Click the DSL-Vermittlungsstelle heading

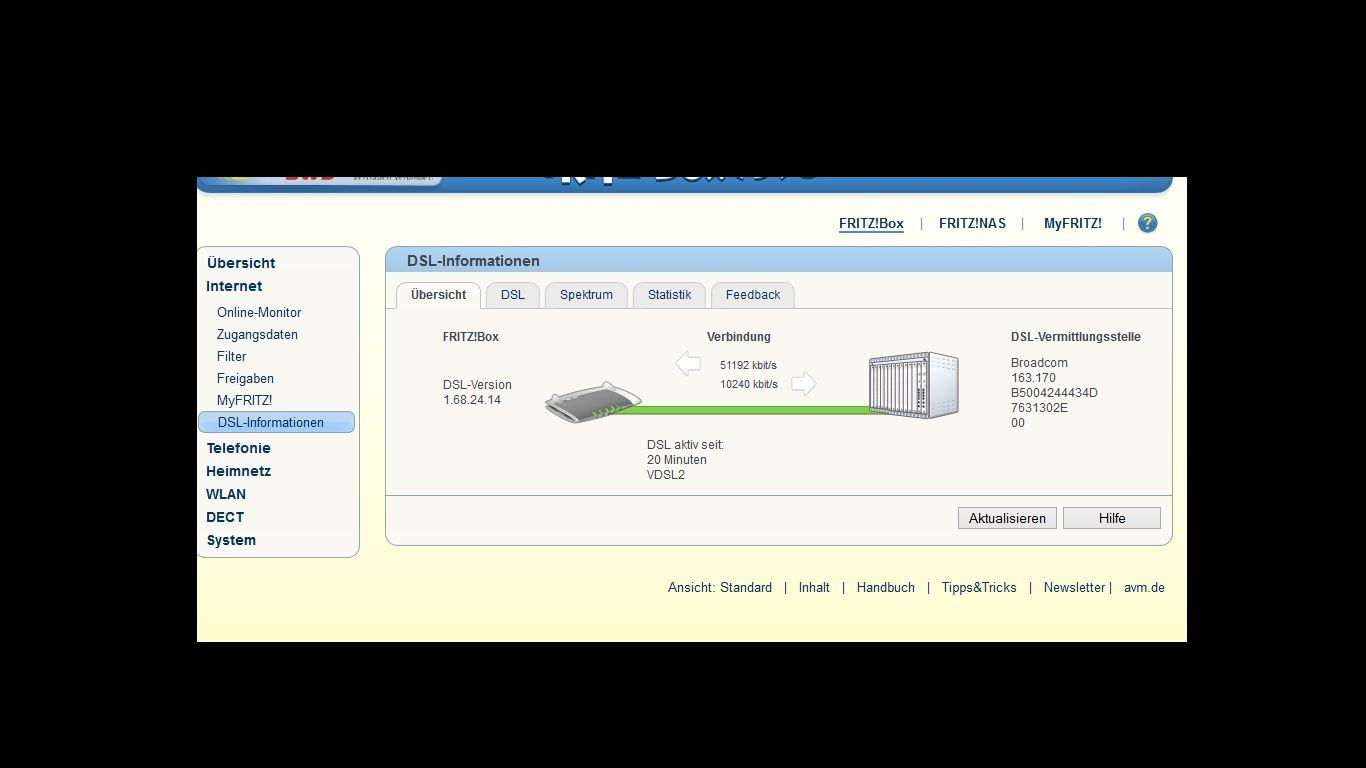(x=1076, y=337)
